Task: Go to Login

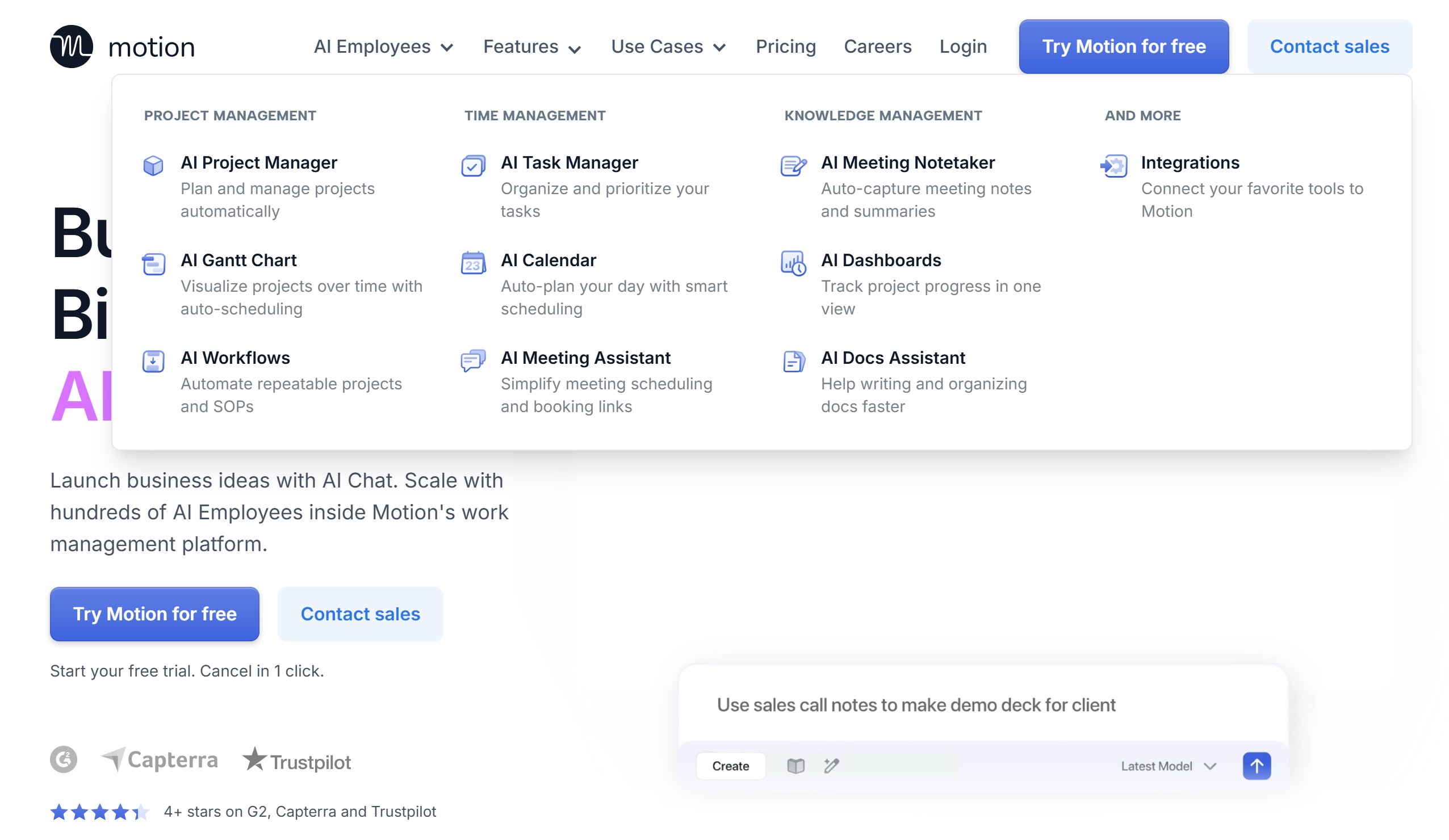Action: coord(963,47)
